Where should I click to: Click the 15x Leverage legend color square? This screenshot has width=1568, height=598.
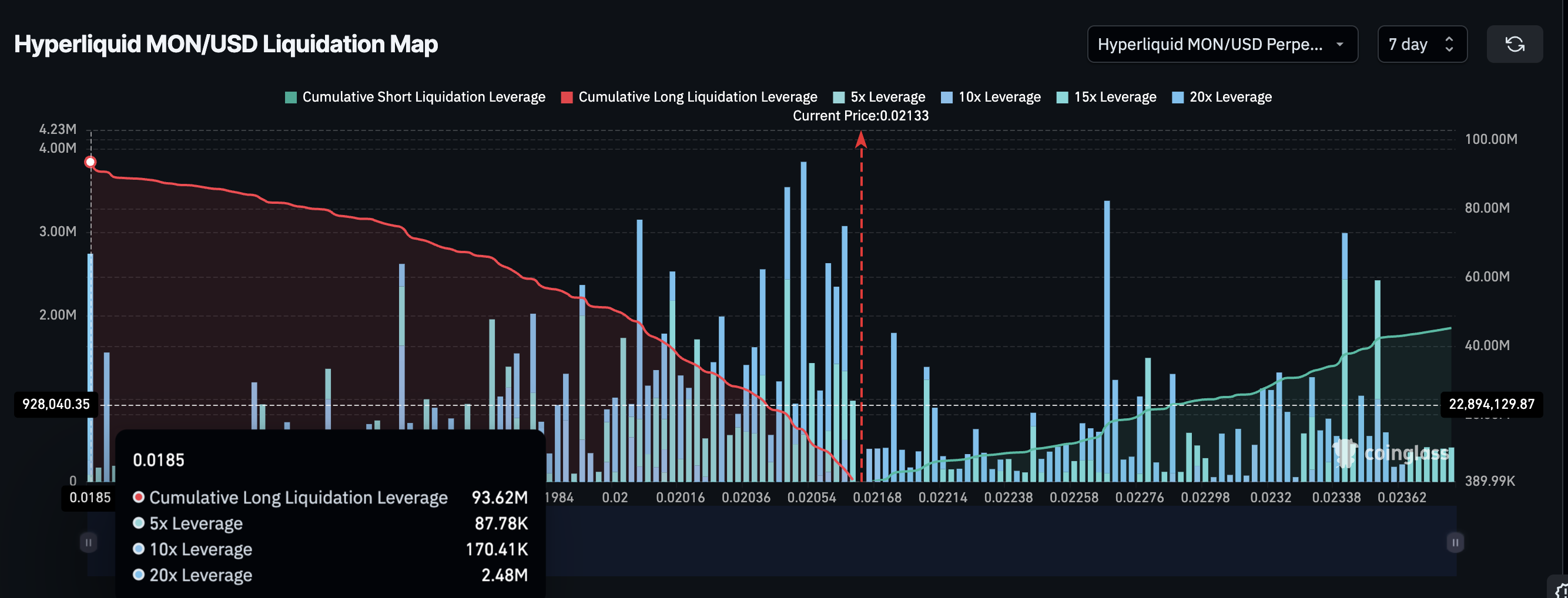(x=1062, y=98)
